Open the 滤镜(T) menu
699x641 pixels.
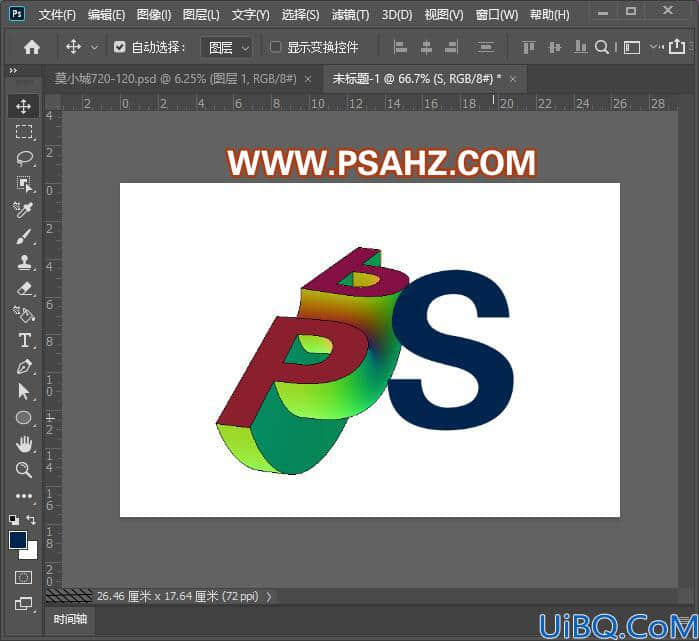[x=350, y=15]
